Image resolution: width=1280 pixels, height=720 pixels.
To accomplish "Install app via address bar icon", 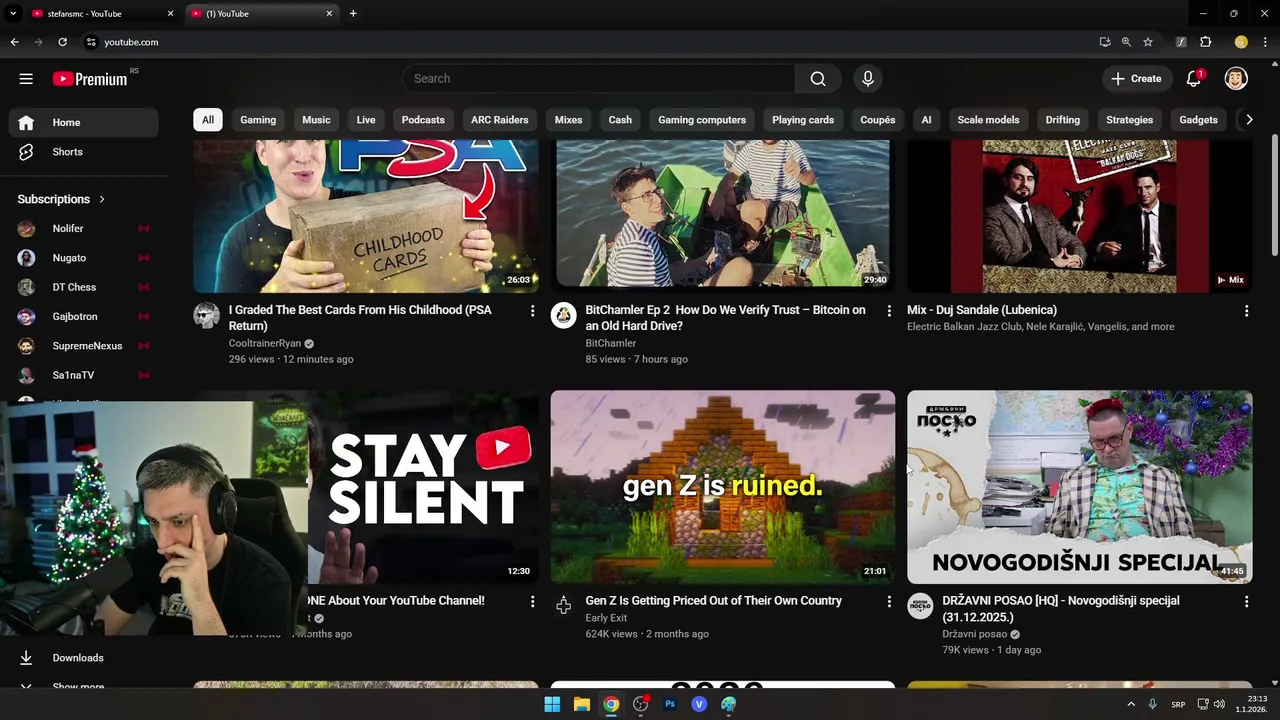I will click(x=1105, y=42).
